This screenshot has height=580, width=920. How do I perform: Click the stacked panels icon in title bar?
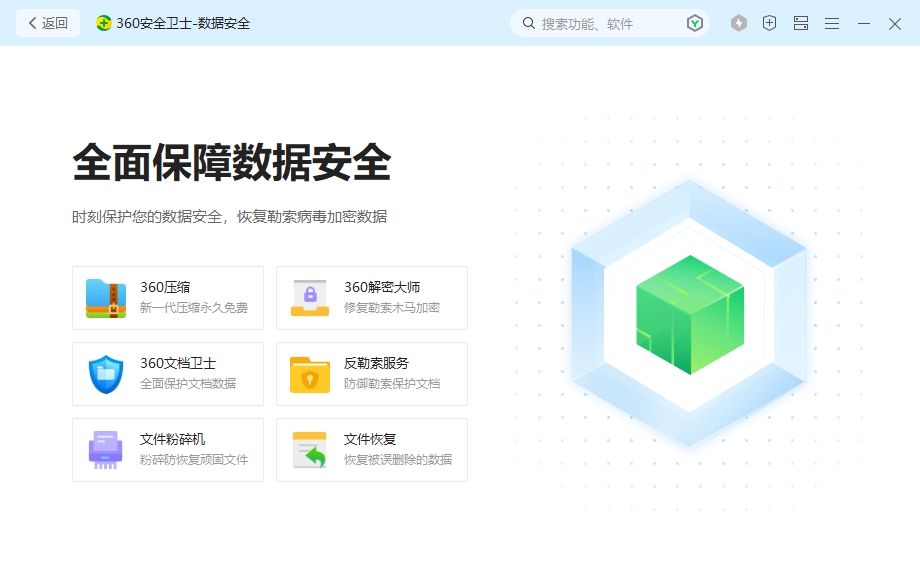point(801,23)
